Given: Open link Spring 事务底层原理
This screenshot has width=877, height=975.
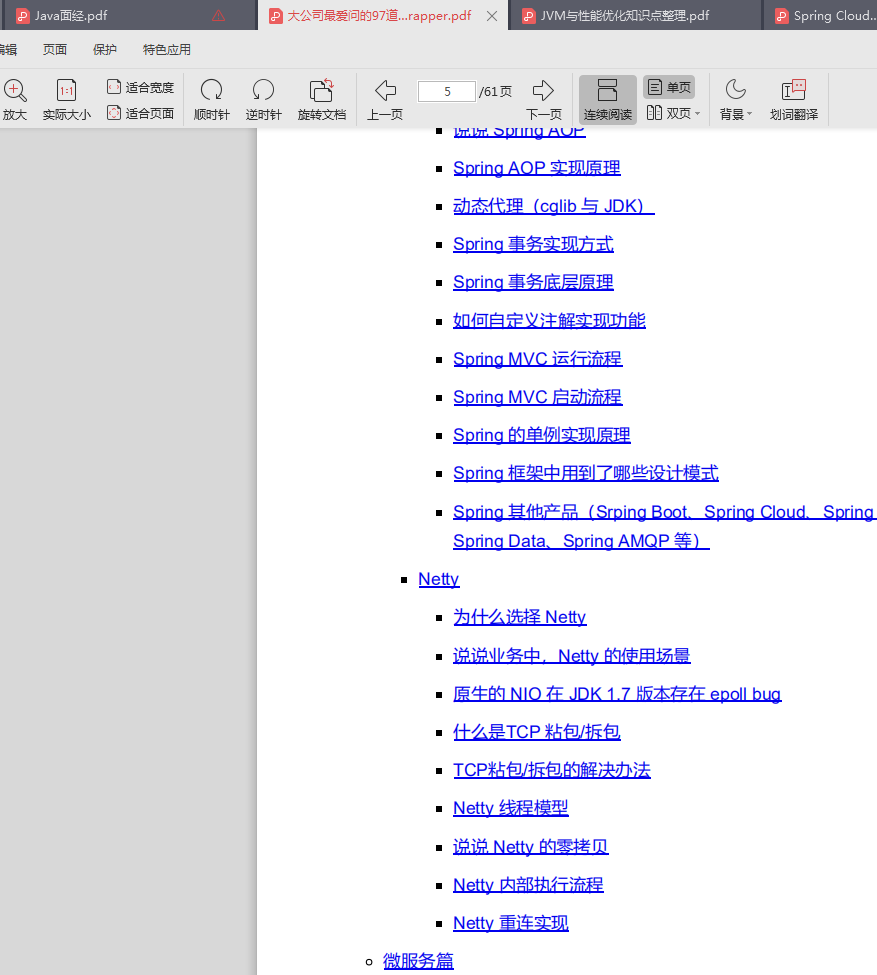Looking at the screenshot, I should [x=533, y=282].
